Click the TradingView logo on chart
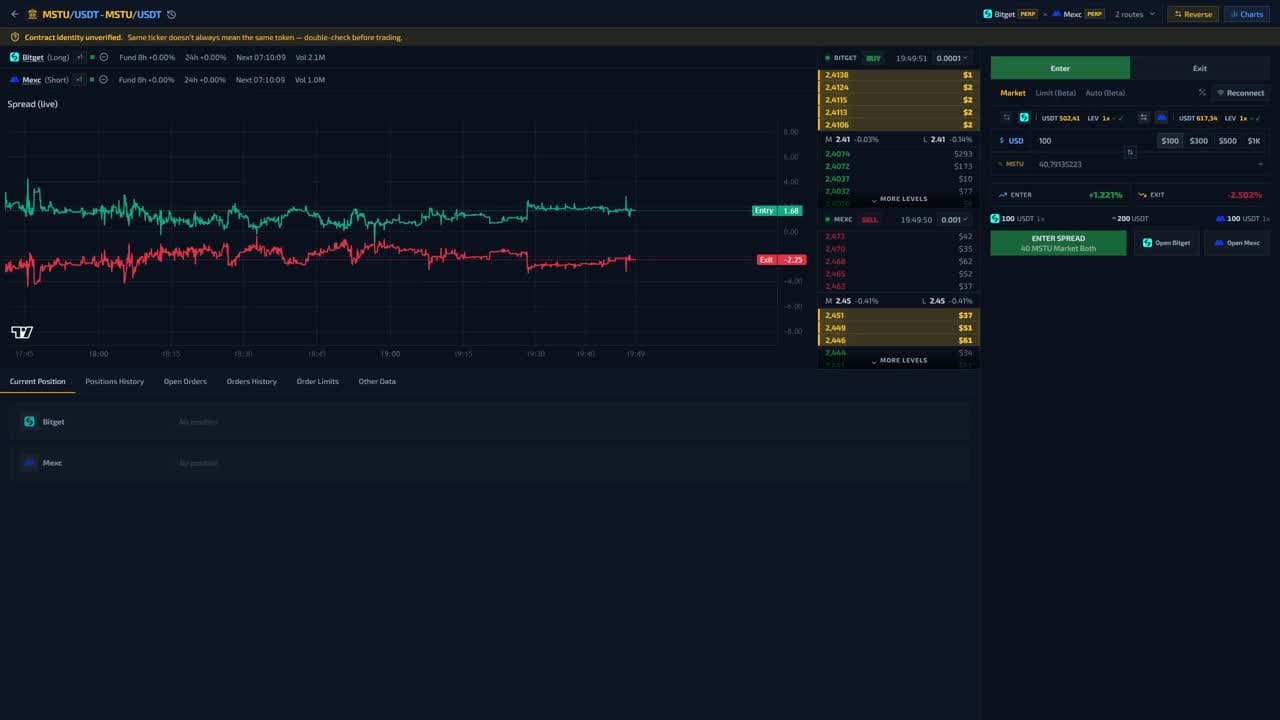Image resolution: width=1280 pixels, height=720 pixels. coord(22,332)
